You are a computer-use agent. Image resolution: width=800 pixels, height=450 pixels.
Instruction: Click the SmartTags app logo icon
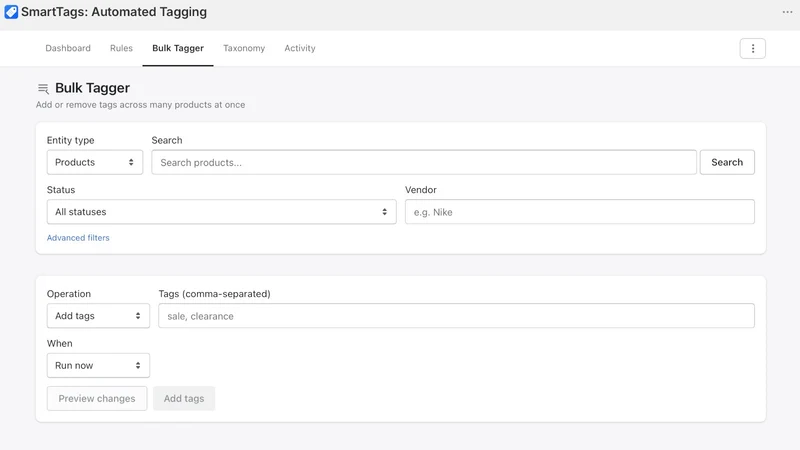pos(11,12)
